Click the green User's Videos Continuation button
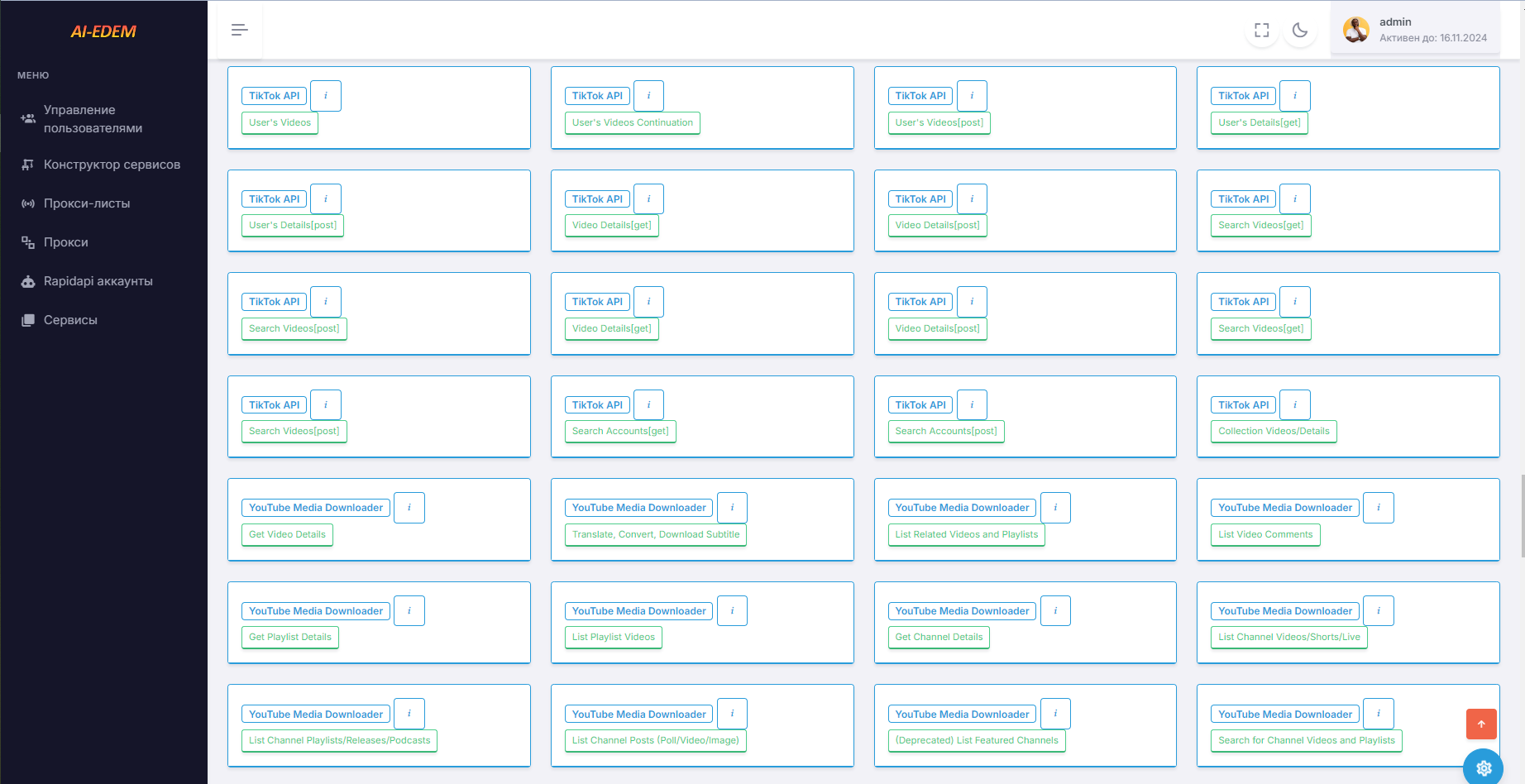The image size is (1525, 784). 633,122
